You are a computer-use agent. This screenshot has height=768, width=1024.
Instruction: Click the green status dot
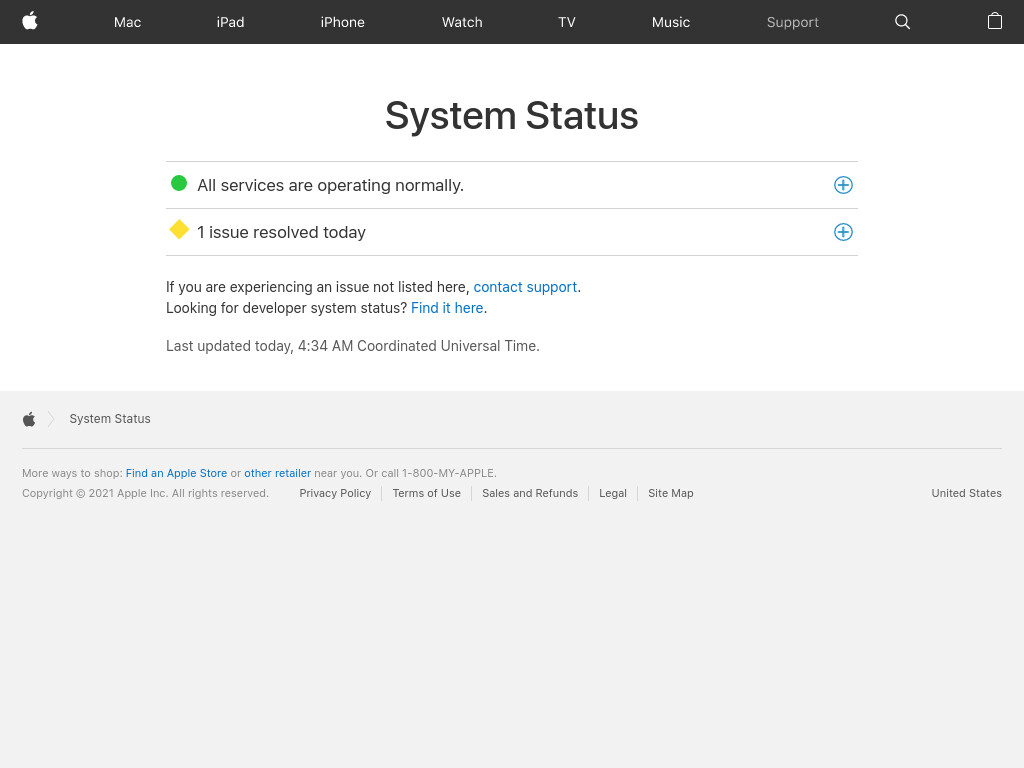point(179,184)
